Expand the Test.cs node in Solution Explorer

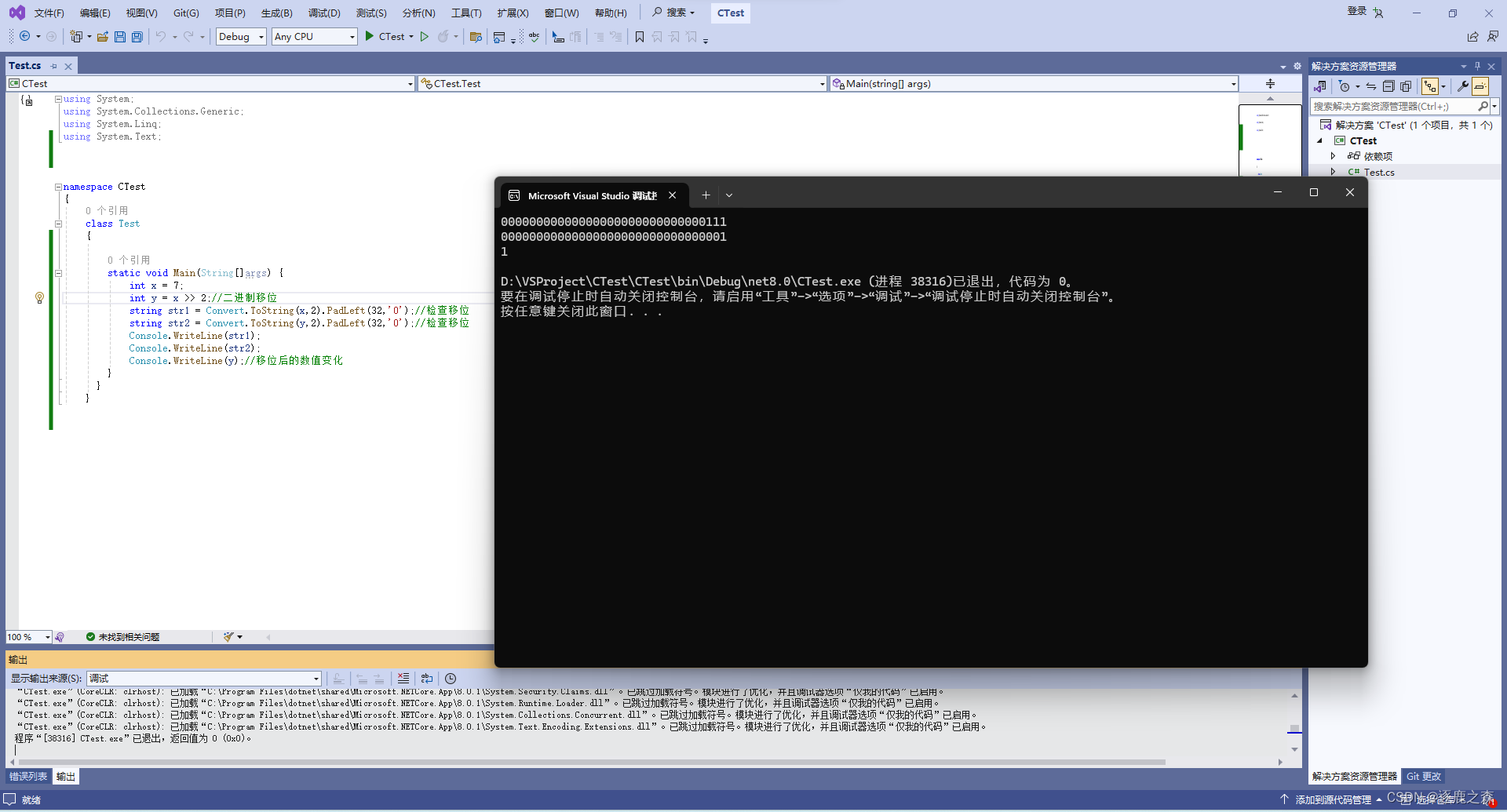click(1333, 172)
